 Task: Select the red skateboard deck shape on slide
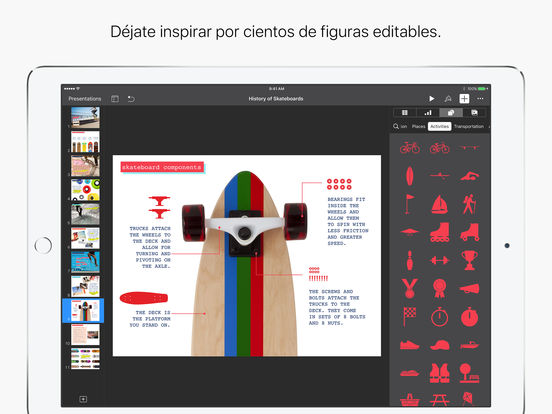point(144,298)
